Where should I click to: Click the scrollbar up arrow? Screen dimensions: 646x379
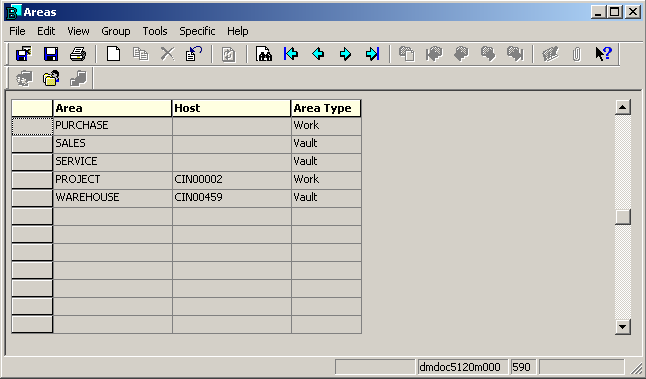pos(623,107)
